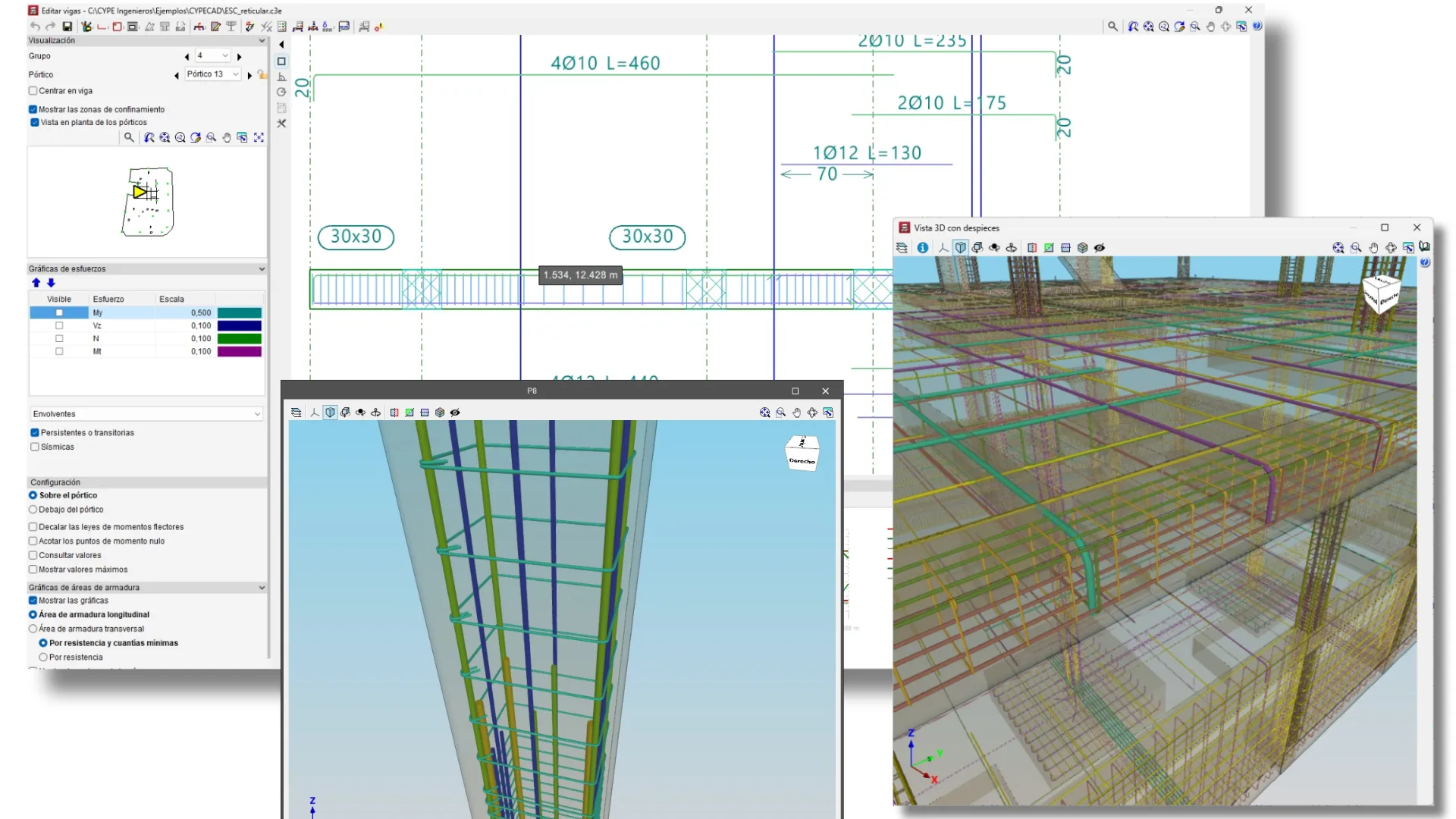
Task: Click the padlock icon beside Pórtico 13
Action: pos(262,74)
